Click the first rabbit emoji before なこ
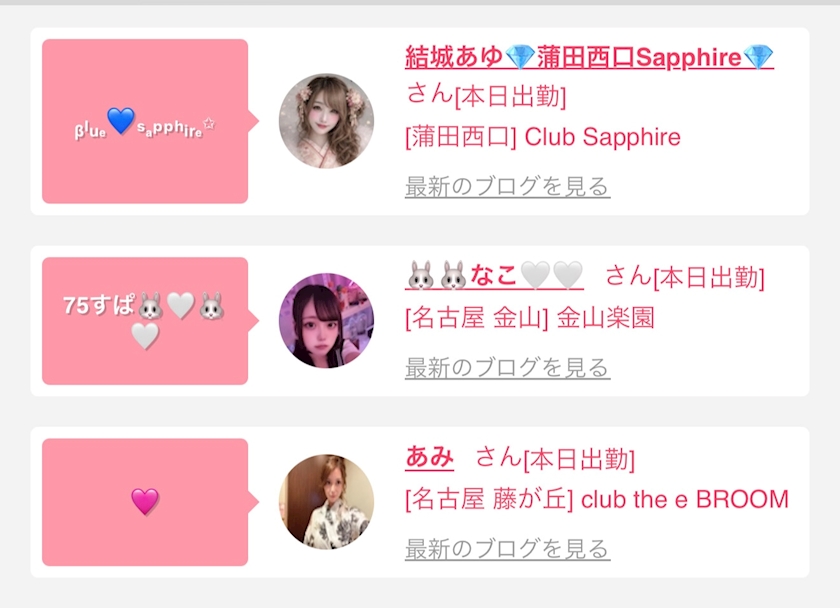The height and width of the screenshot is (608, 840). 421,276
